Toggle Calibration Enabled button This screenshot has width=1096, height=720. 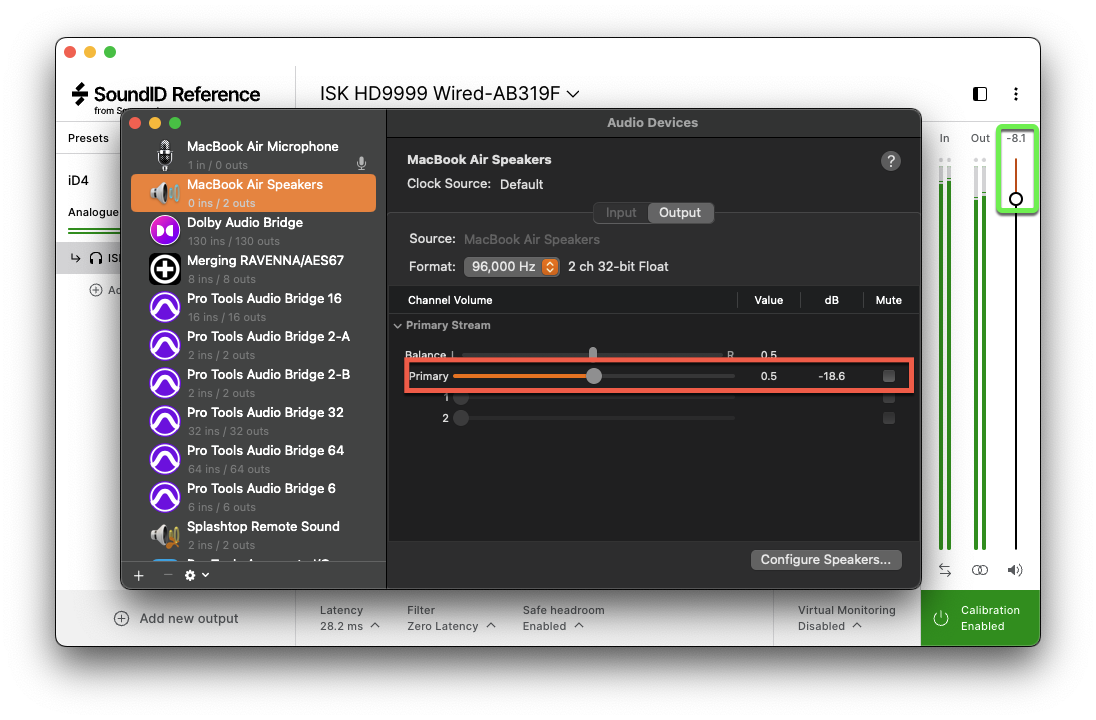(x=980, y=618)
